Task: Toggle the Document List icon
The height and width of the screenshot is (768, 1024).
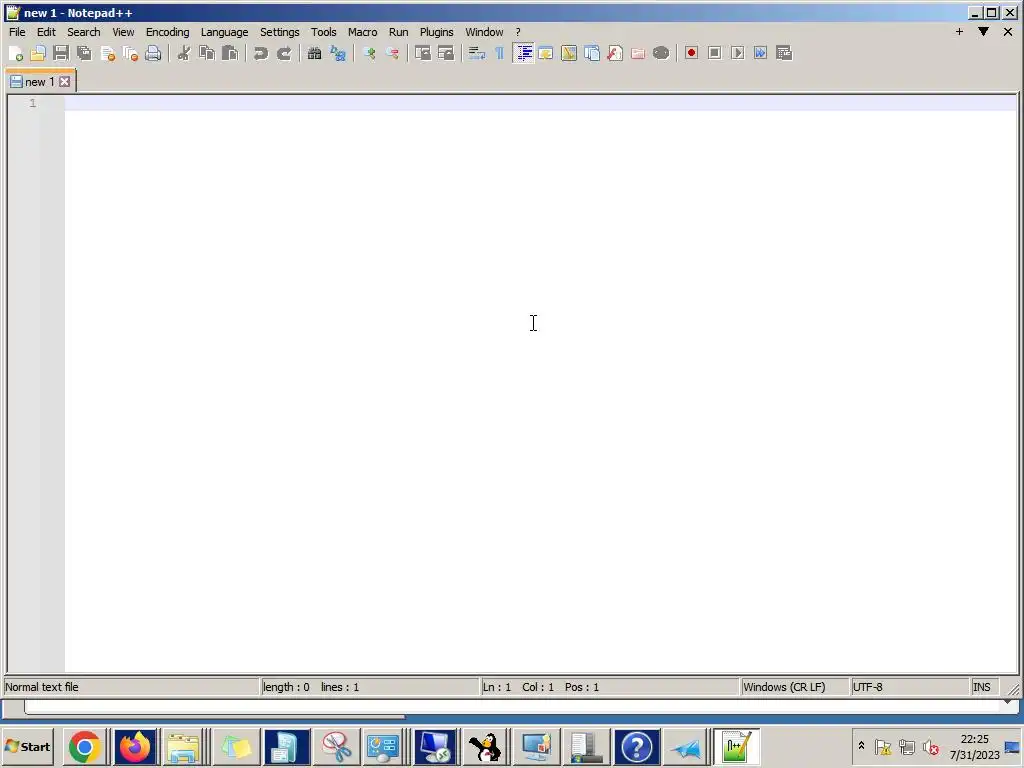Action: [592, 54]
